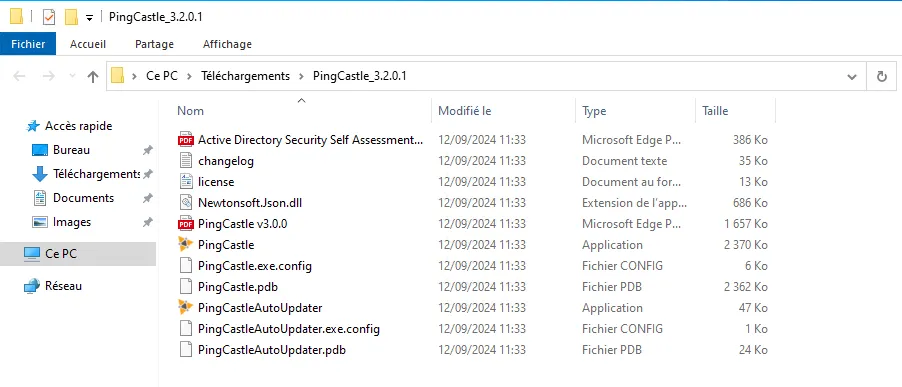Open recent locations dropdown arrow
The height and width of the screenshot is (387, 902).
point(72,76)
